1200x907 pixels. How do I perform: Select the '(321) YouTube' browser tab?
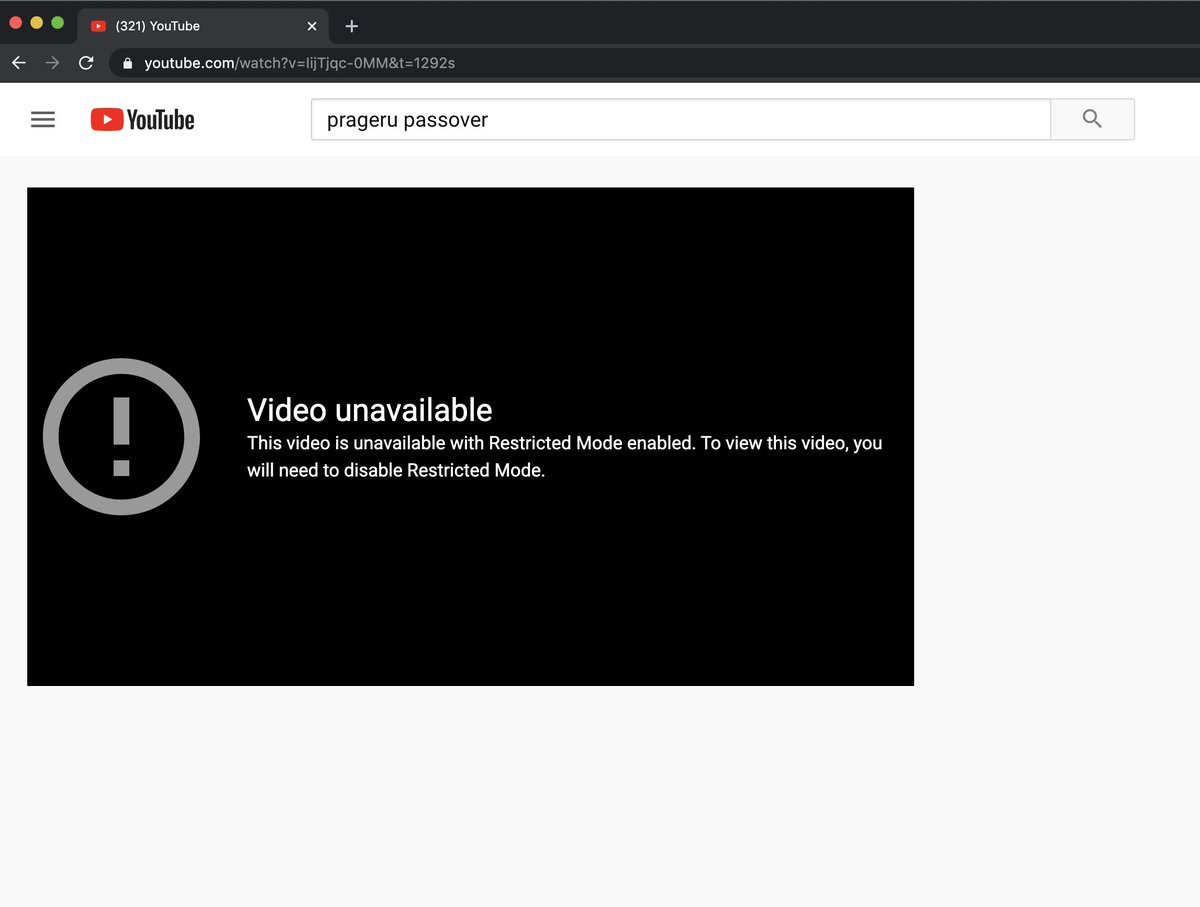pos(203,26)
